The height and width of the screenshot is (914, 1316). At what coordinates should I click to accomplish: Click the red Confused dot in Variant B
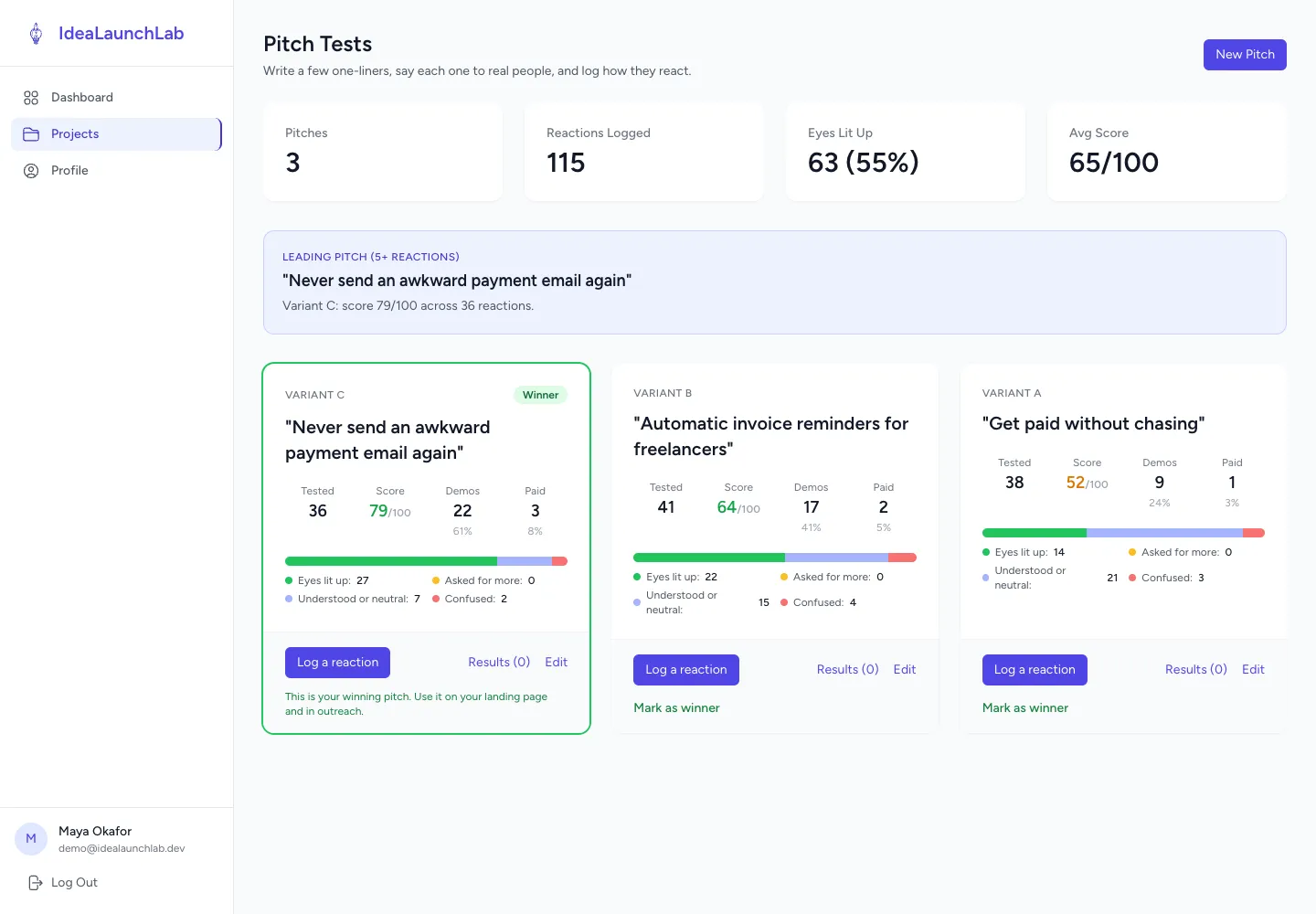[x=784, y=602]
